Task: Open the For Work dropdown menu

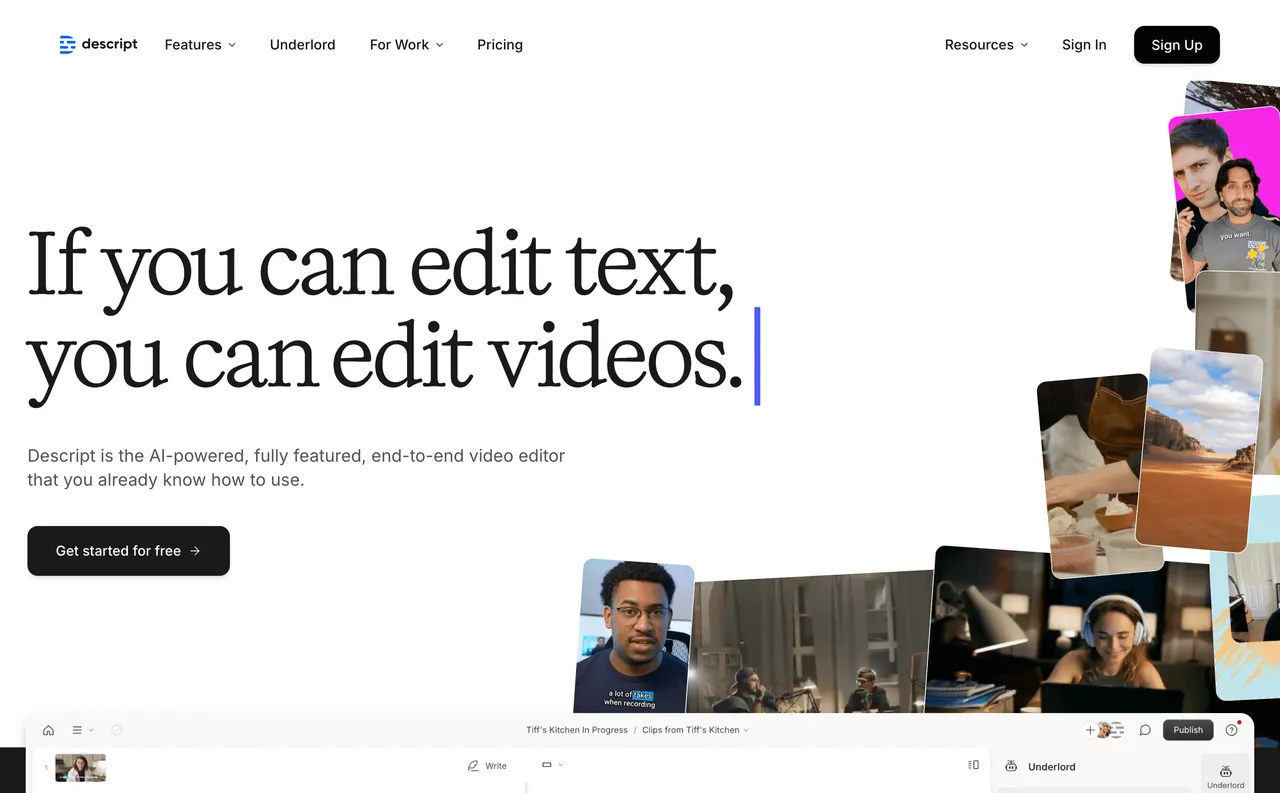Action: click(406, 45)
